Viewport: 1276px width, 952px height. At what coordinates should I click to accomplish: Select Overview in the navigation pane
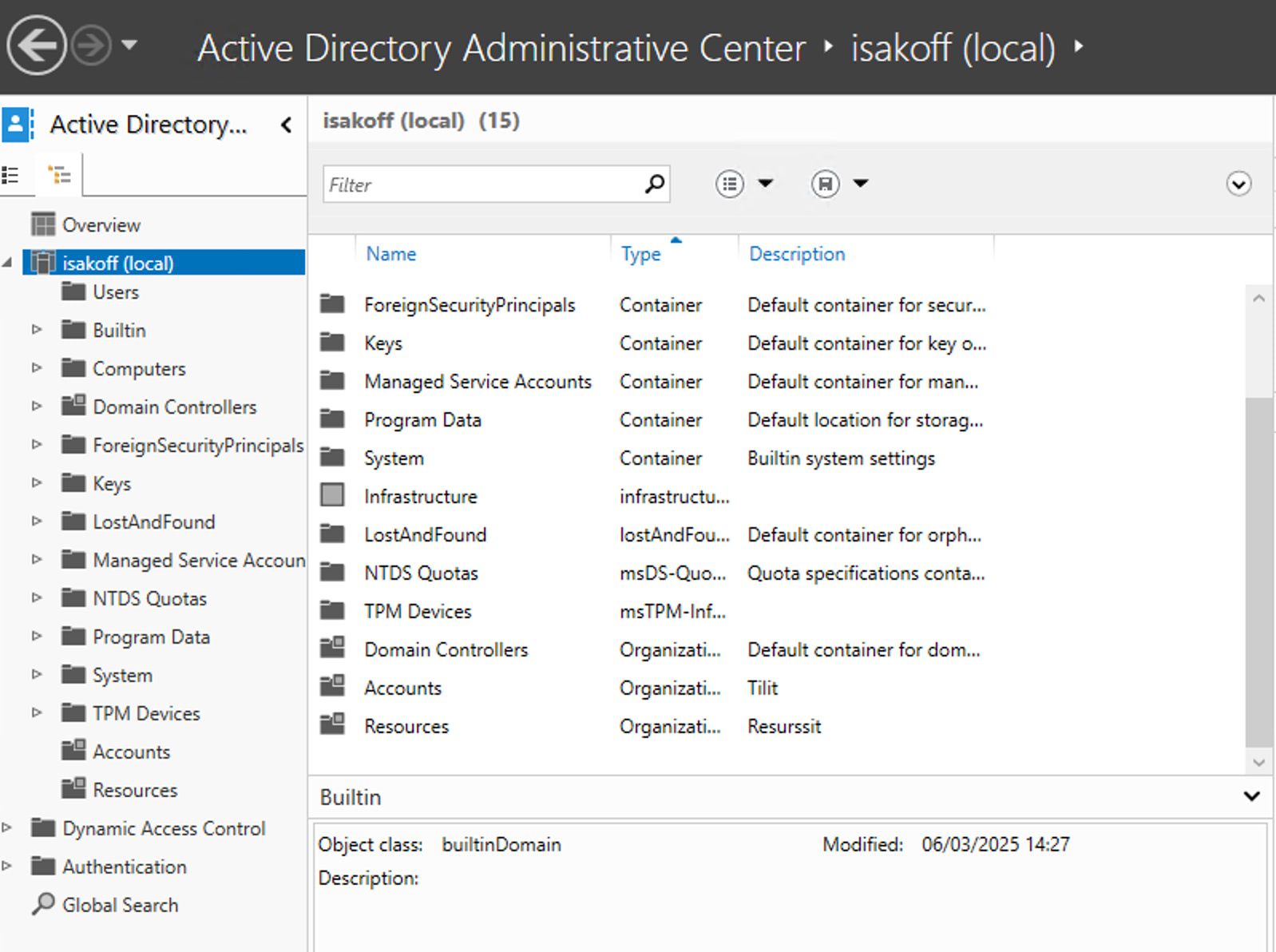tap(101, 225)
